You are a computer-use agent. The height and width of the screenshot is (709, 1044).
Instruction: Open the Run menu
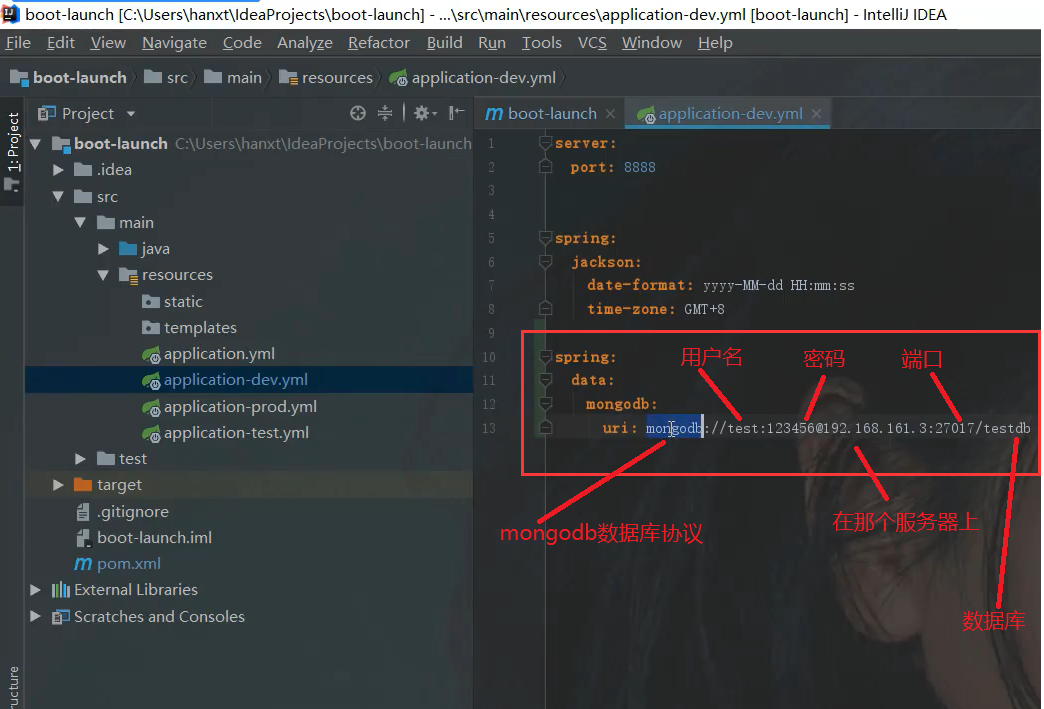[x=492, y=43]
